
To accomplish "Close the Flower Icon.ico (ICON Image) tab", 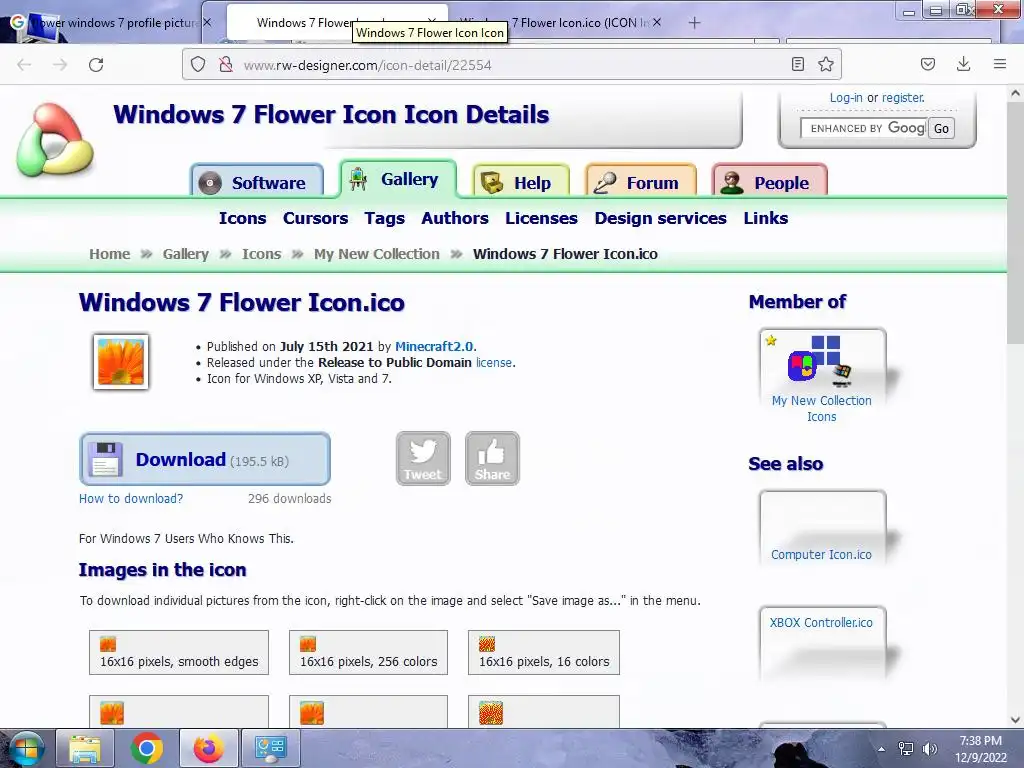I will click(657, 22).
